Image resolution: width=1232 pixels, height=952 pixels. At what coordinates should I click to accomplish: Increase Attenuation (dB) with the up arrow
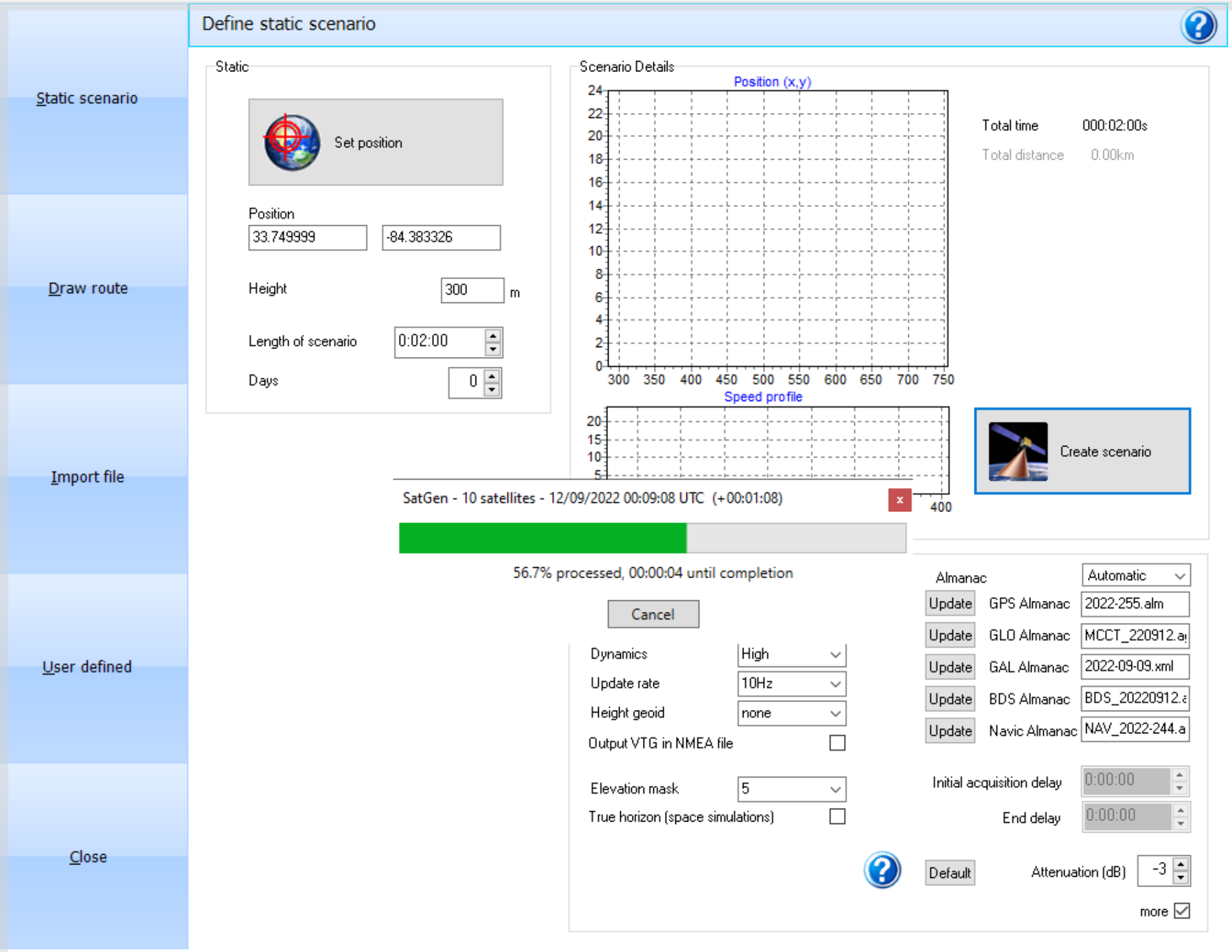(1181, 864)
